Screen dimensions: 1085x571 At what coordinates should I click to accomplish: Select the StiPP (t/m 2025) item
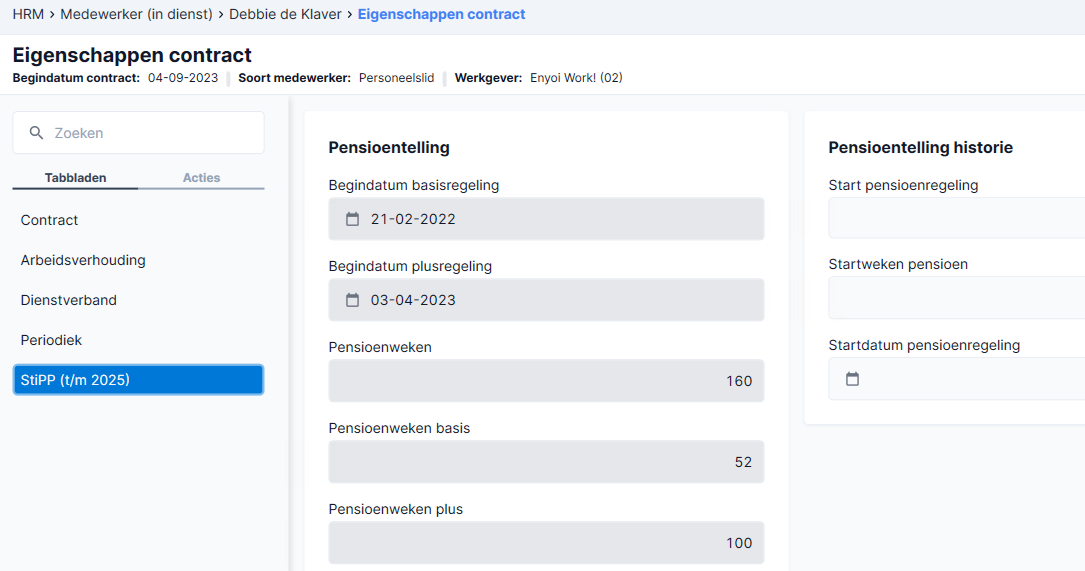(x=138, y=380)
